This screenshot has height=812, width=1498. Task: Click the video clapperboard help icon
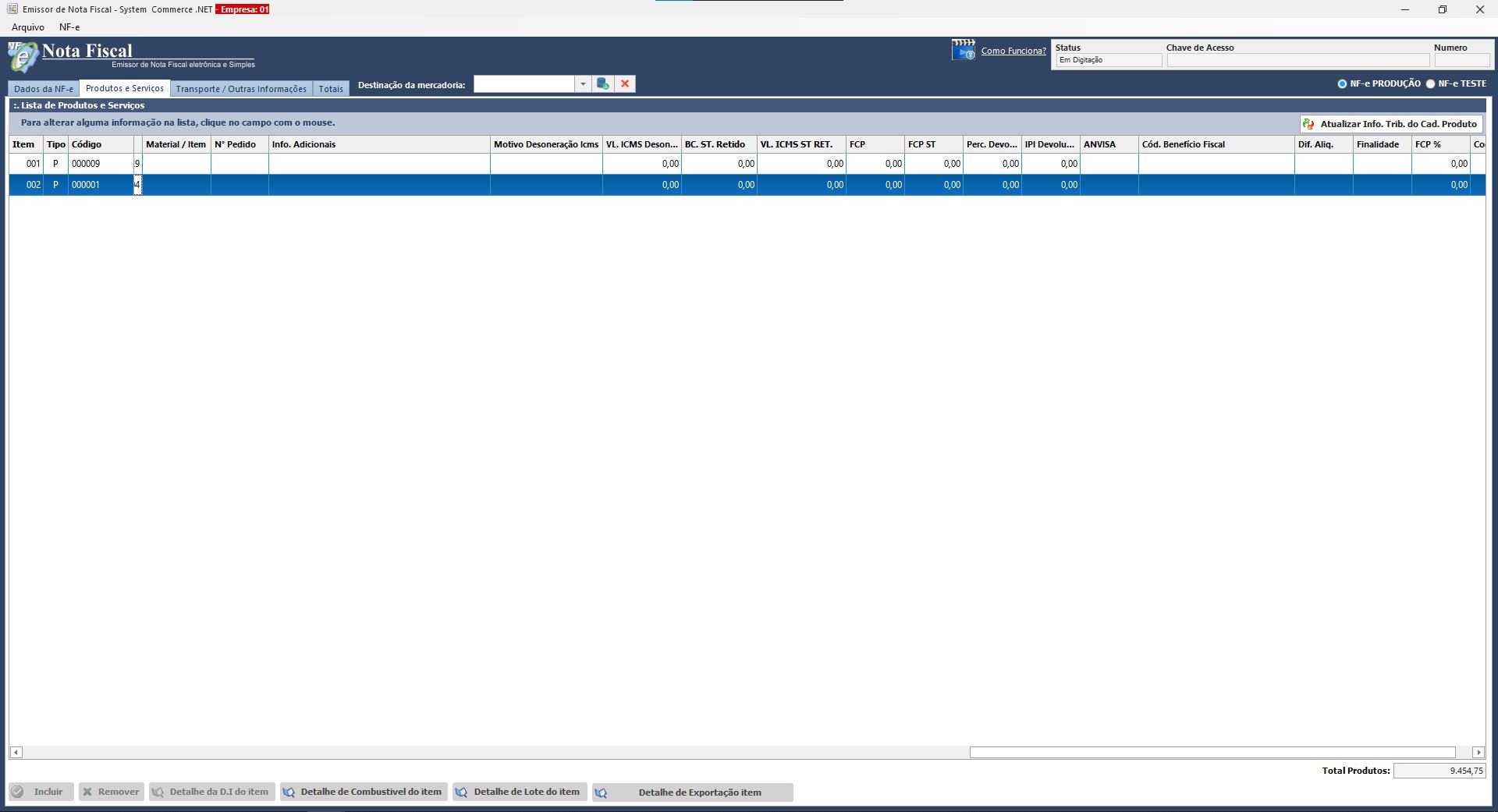pos(963,50)
